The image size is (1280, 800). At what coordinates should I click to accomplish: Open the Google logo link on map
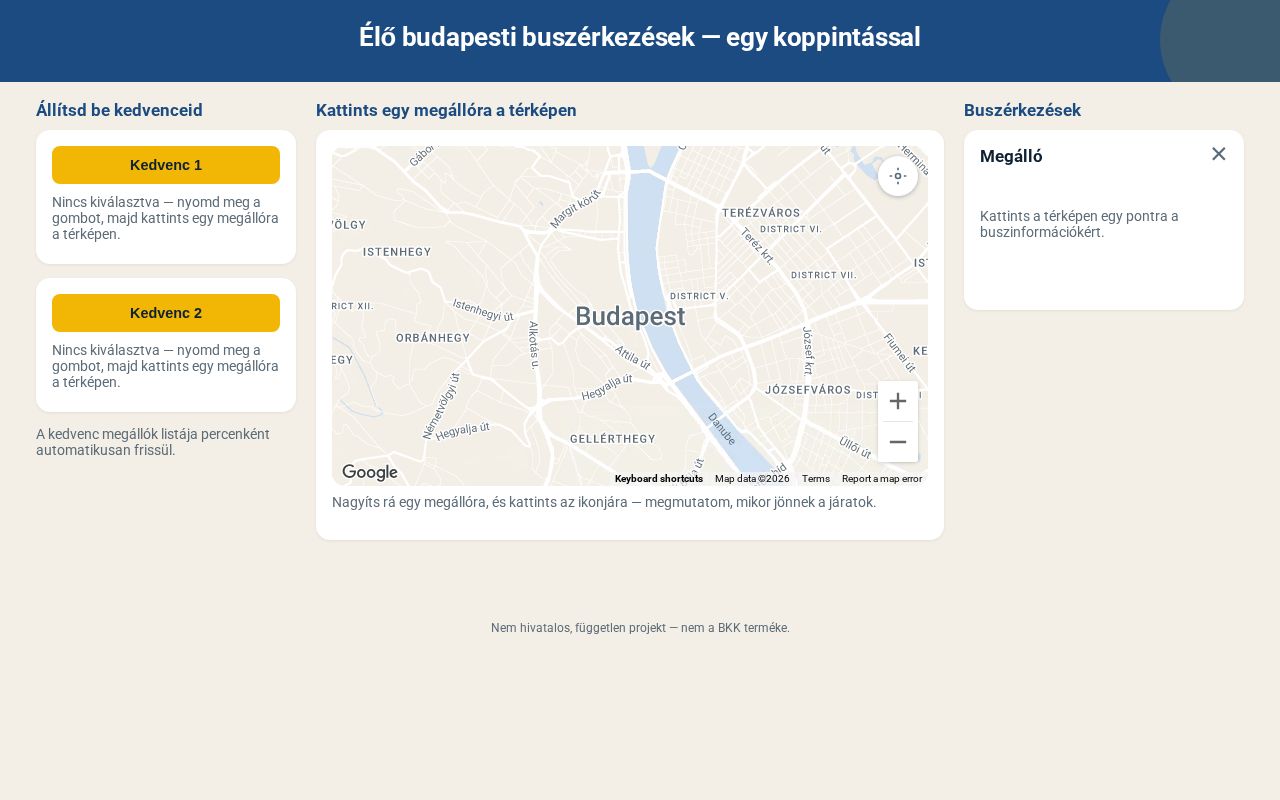[x=370, y=472]
